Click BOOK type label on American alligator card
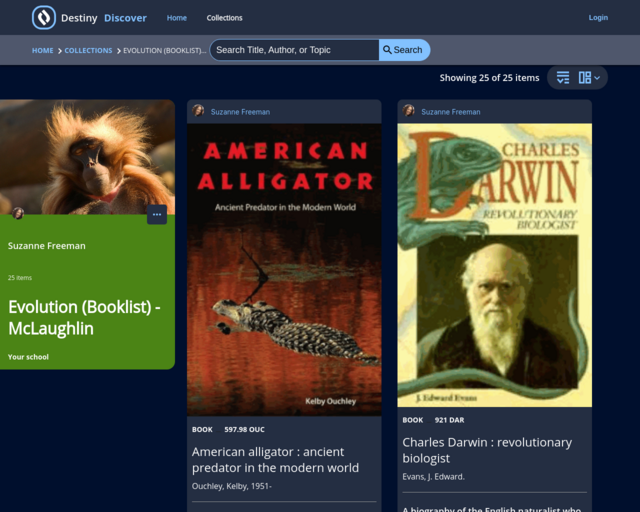640x512 pixels. coord(202,430)
